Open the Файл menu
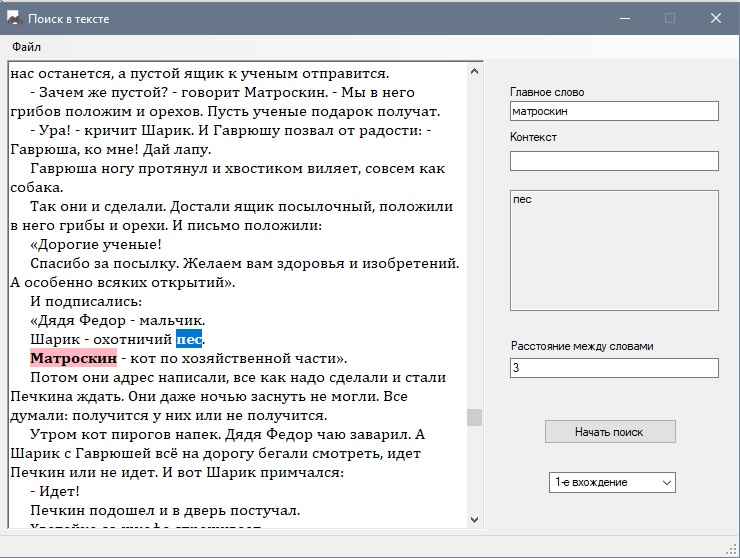740x558 pixels. (x=27, y=47)
